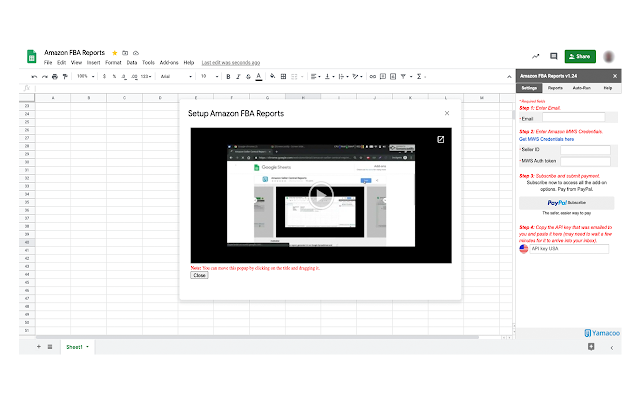Open the Data menu
Image resolution: width=640 pixels, height=400 pixels.
point(132,62)
